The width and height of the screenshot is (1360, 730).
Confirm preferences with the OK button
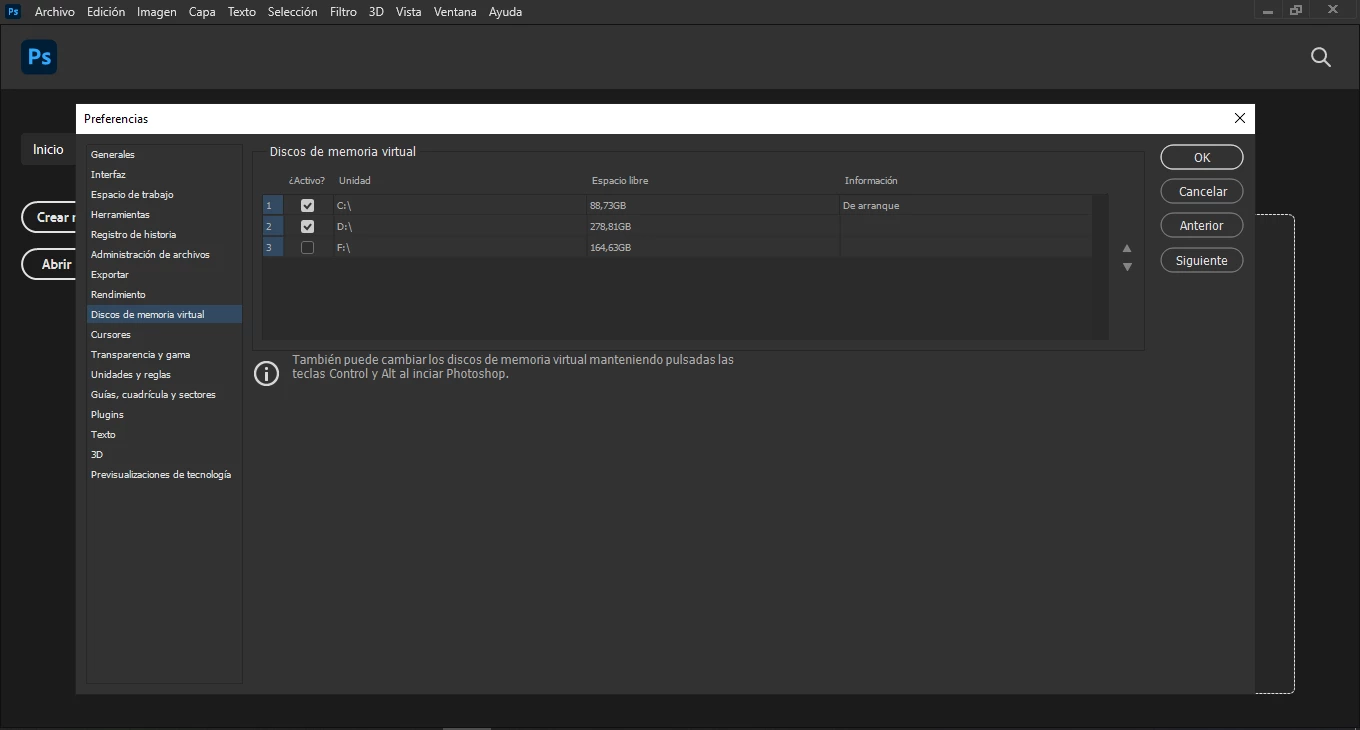pyautogui.click(x=1202, y=157)
